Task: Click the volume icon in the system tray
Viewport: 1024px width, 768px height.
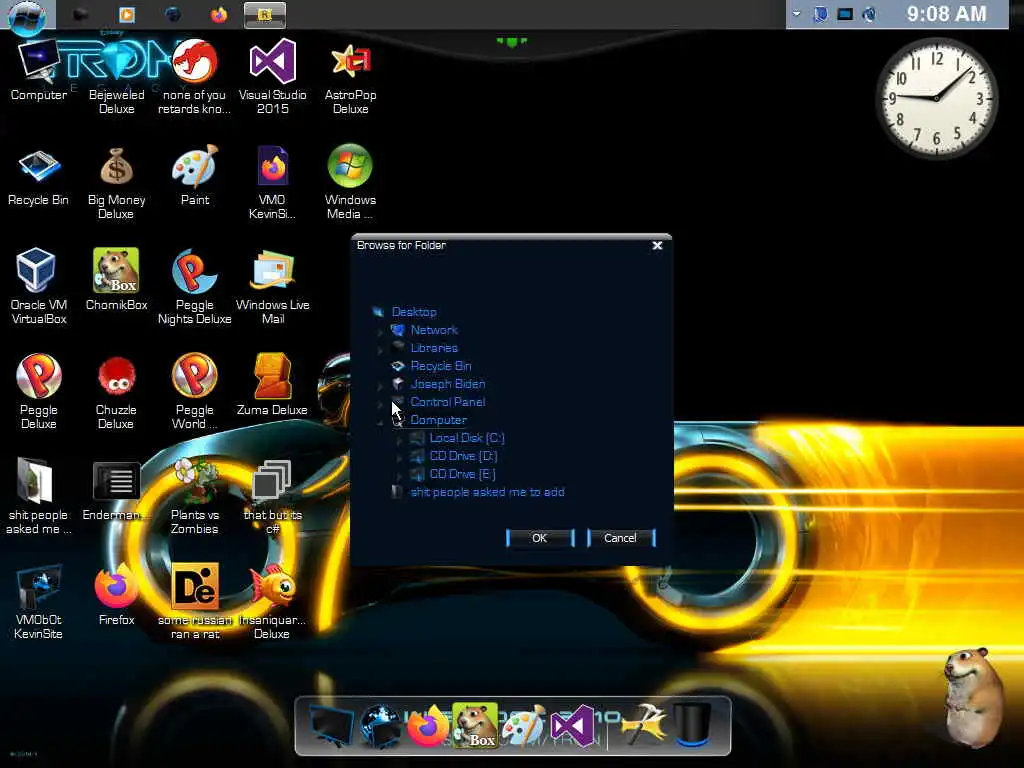Action: pyautogui.click(x=869, y=14)
